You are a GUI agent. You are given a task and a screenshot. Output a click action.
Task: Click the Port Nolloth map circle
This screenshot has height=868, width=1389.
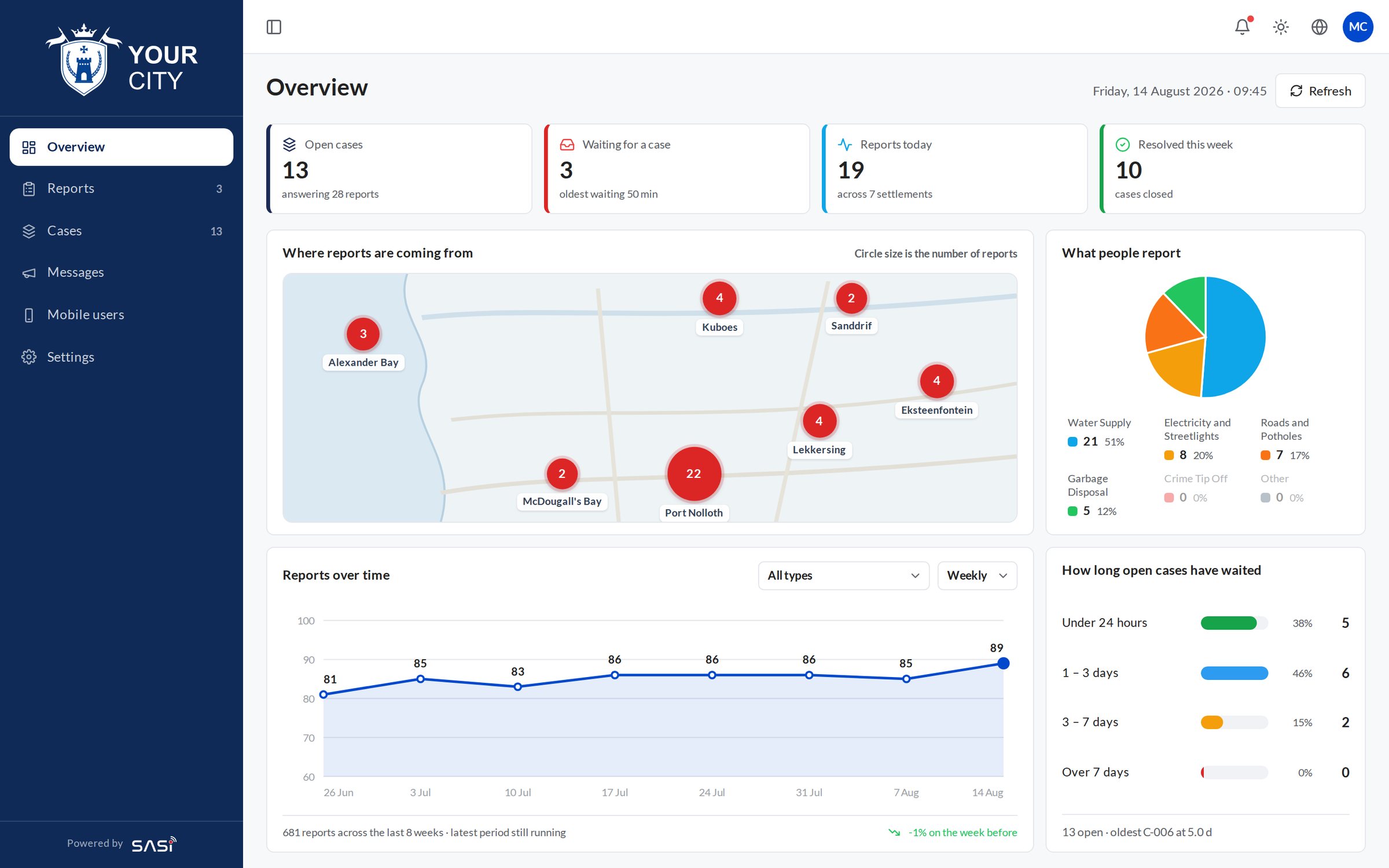pyautogui.click(x=694, y=473)
